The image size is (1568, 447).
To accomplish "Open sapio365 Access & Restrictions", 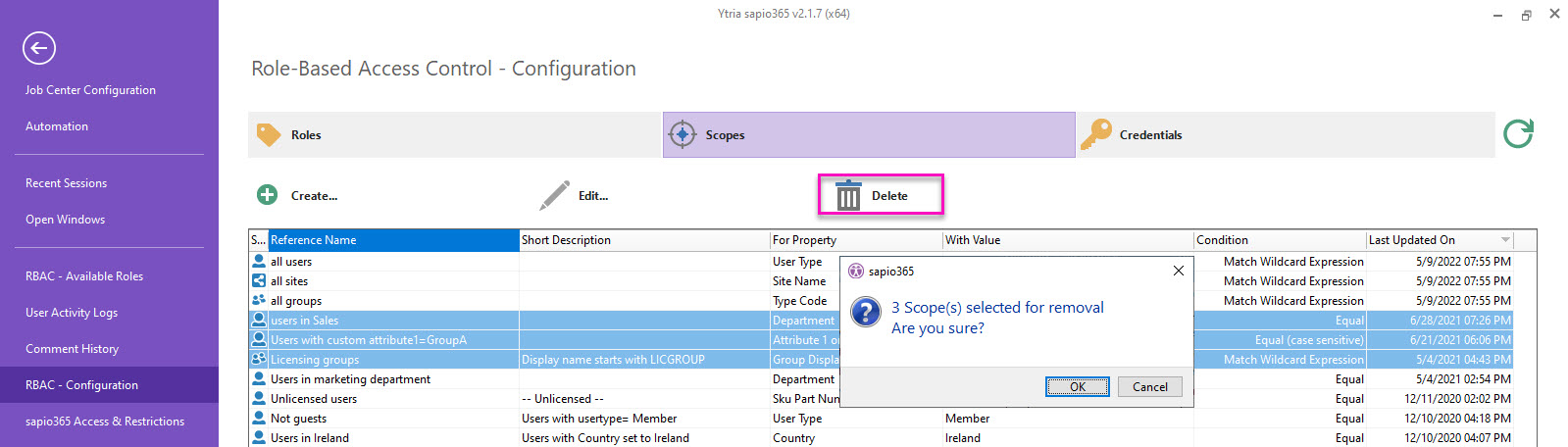I will click(105, 422).
